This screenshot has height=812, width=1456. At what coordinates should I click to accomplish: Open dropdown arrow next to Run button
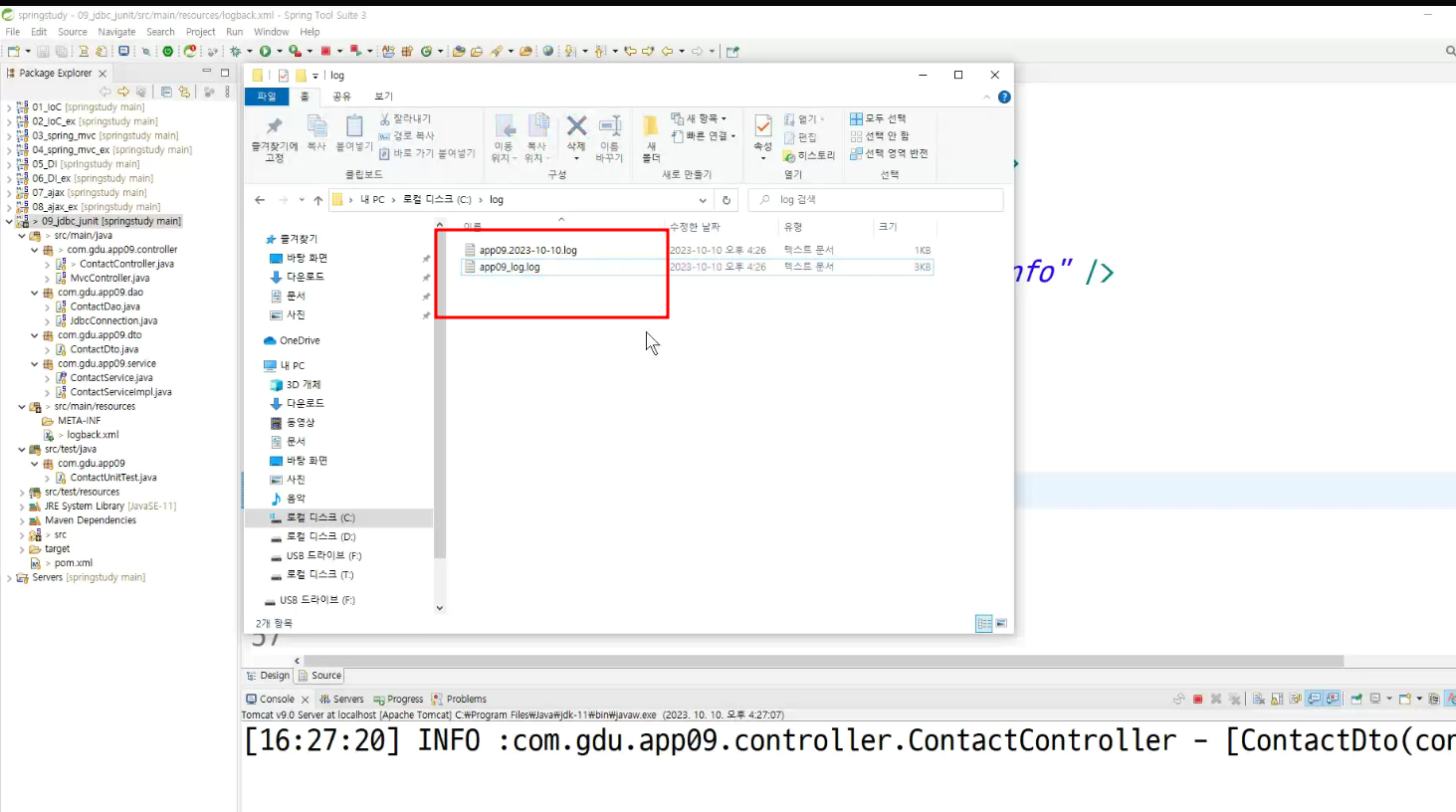click(x=280, y=51)
